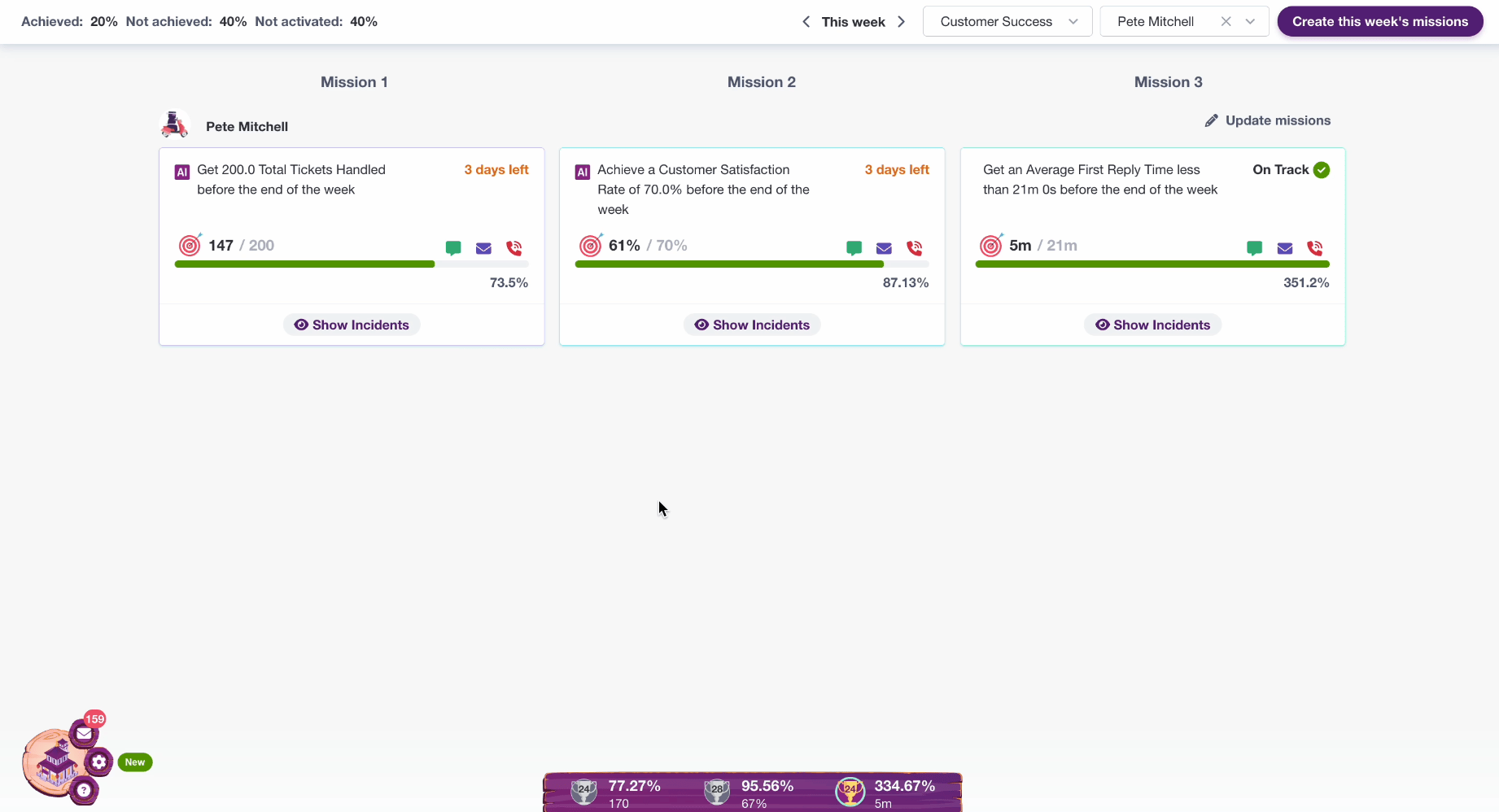1499x812 pixels.
Task: Click the gold trophy icon in bottom banner
Action: [x=850, y=791]
